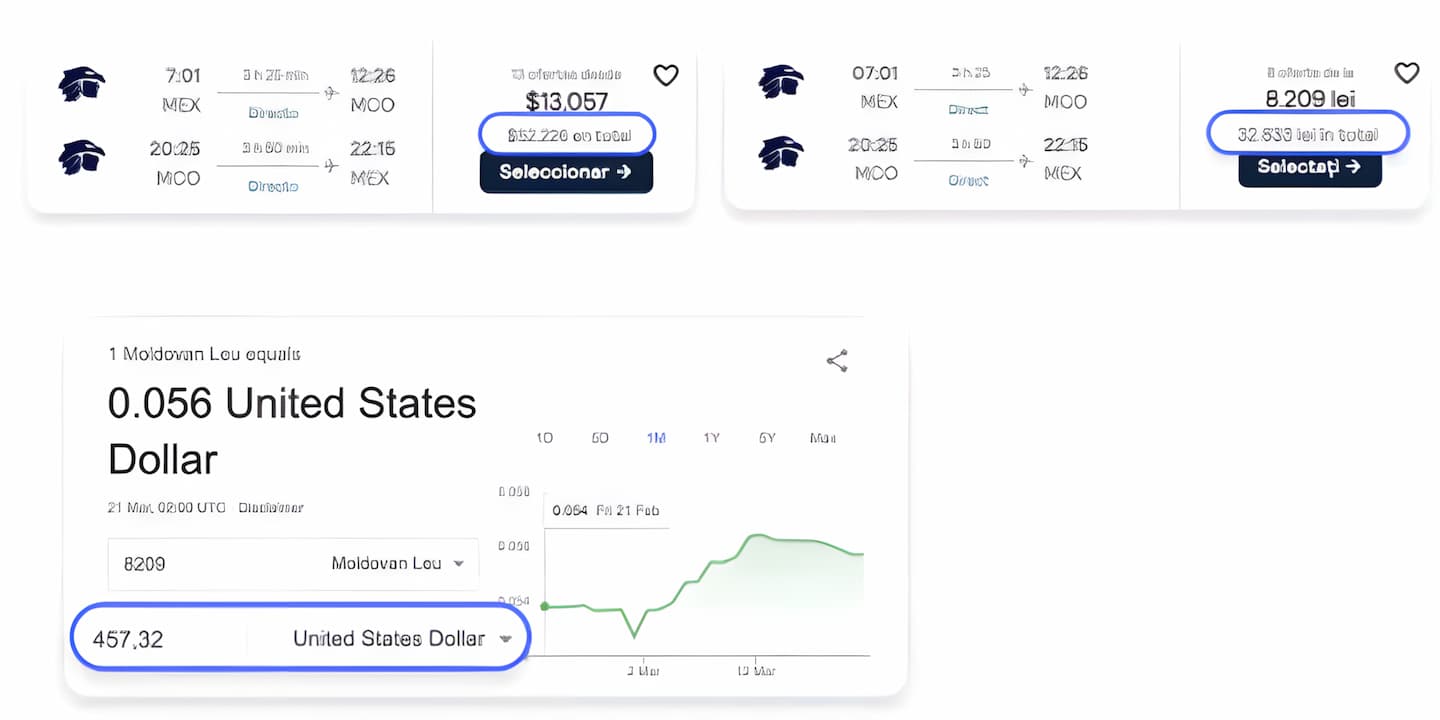Expand the United States Dollar dropdown
Screen dimensions: 1440x720
point(505,639)
